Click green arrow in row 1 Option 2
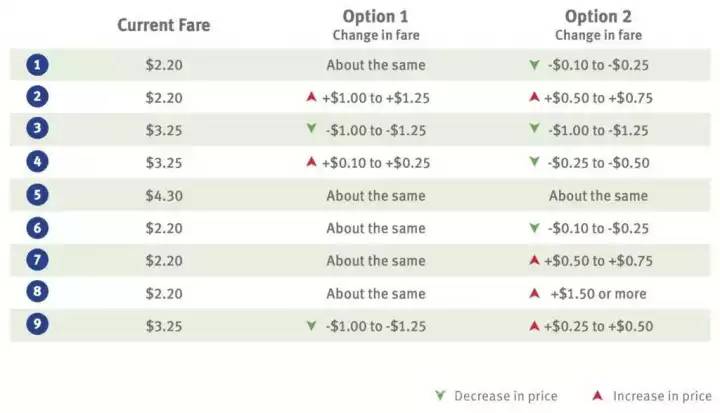Screen dimensions: 720x413 [534, 65]
